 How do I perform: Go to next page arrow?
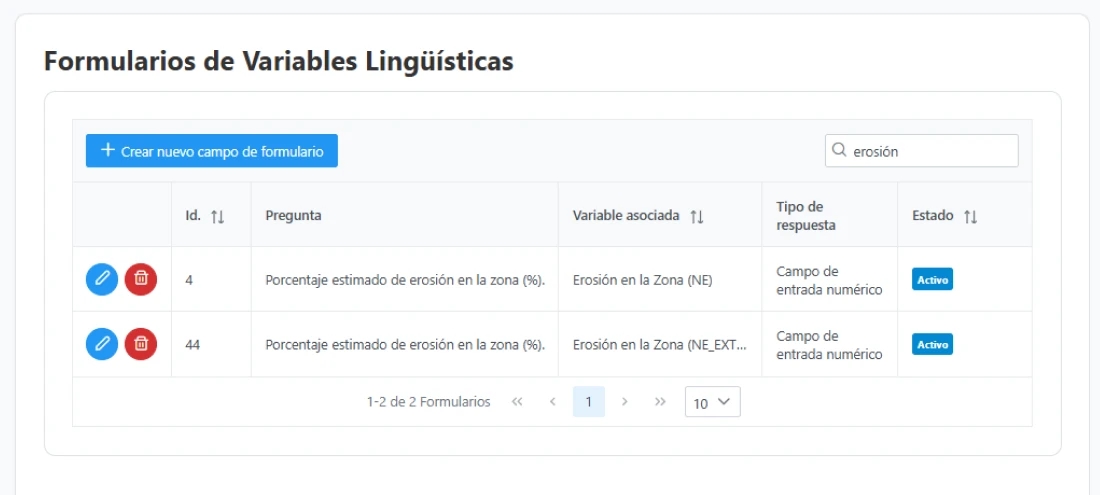coord(625,402)
